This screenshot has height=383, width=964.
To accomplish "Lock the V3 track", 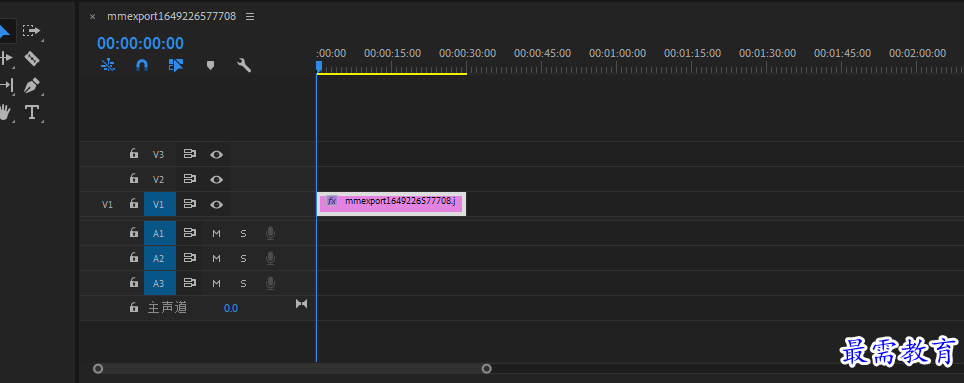I will pyautogui.click(x=134, y=154).
